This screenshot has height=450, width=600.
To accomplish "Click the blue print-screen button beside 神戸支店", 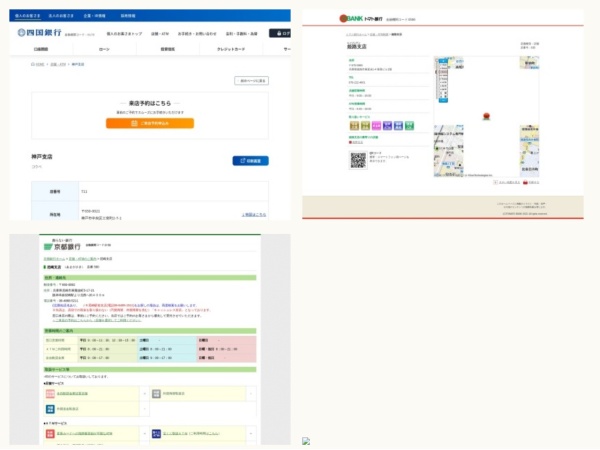I will (250, 161).
